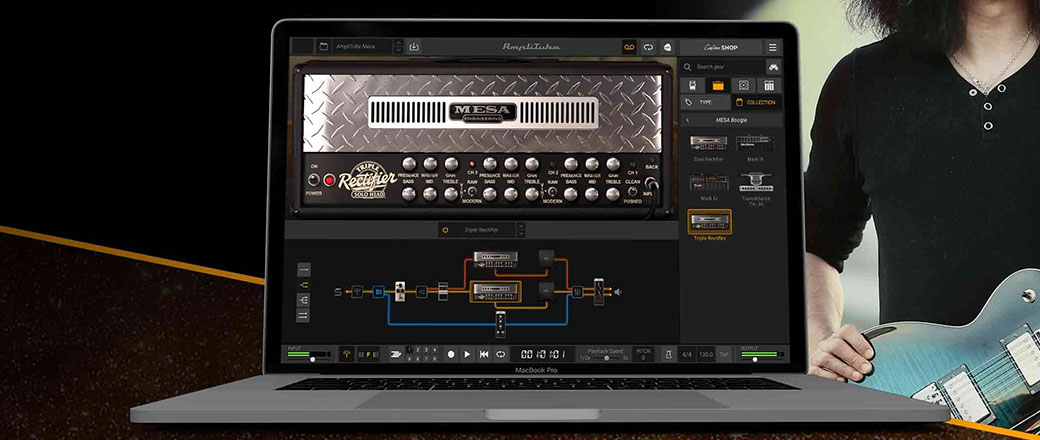
Task: Select the cabinet gear tab
Action: pos(744,85)
